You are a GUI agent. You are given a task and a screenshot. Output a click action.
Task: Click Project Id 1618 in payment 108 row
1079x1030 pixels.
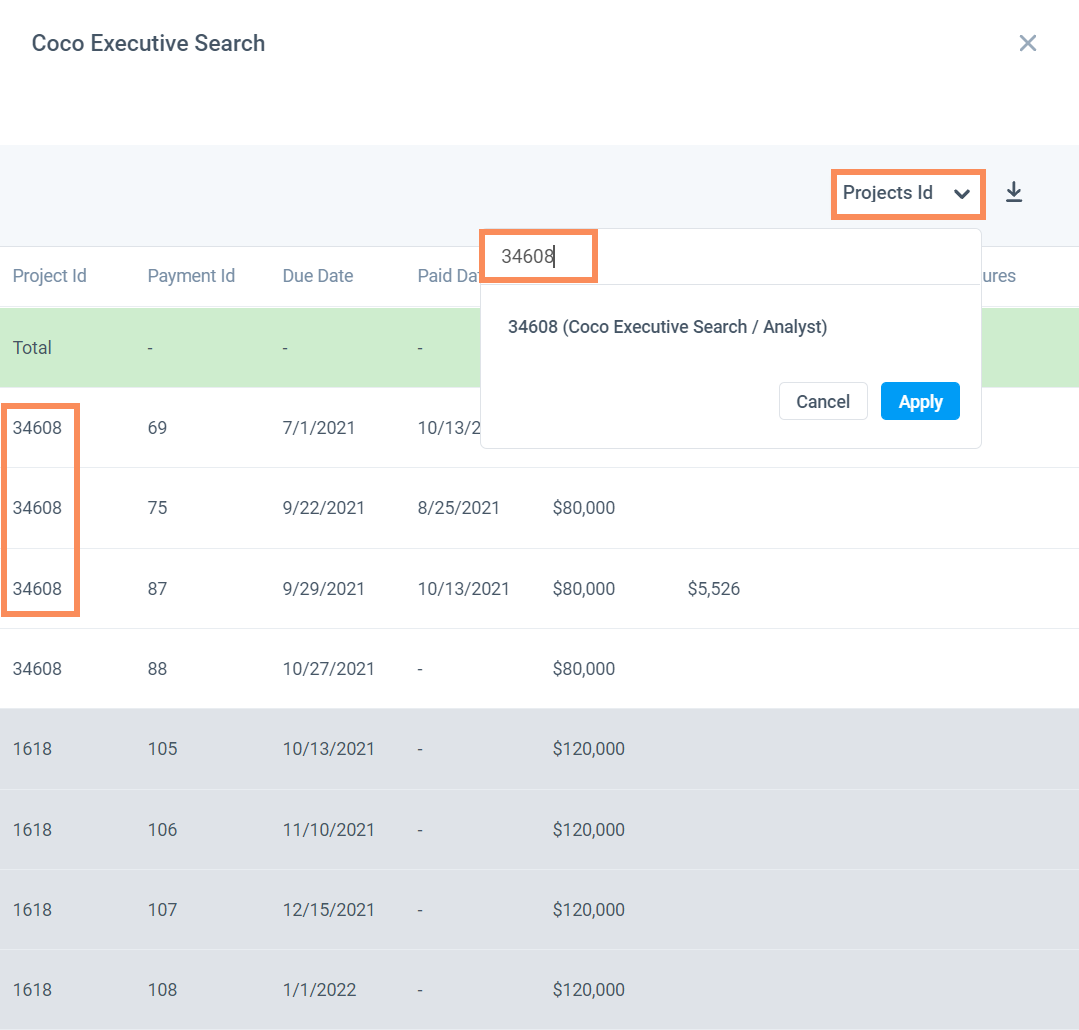tap(32, 989)
